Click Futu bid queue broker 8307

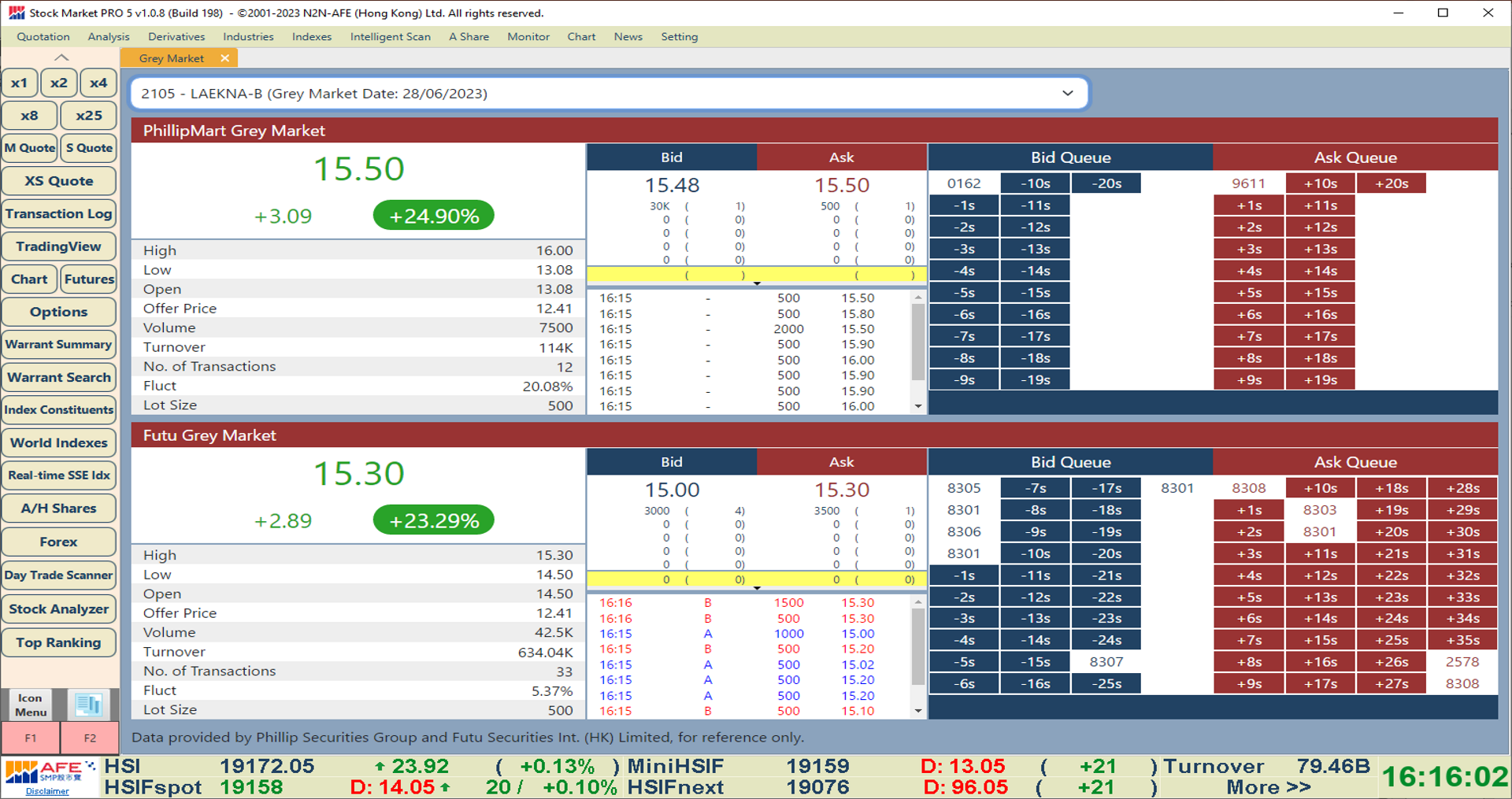coord(1106,662)
